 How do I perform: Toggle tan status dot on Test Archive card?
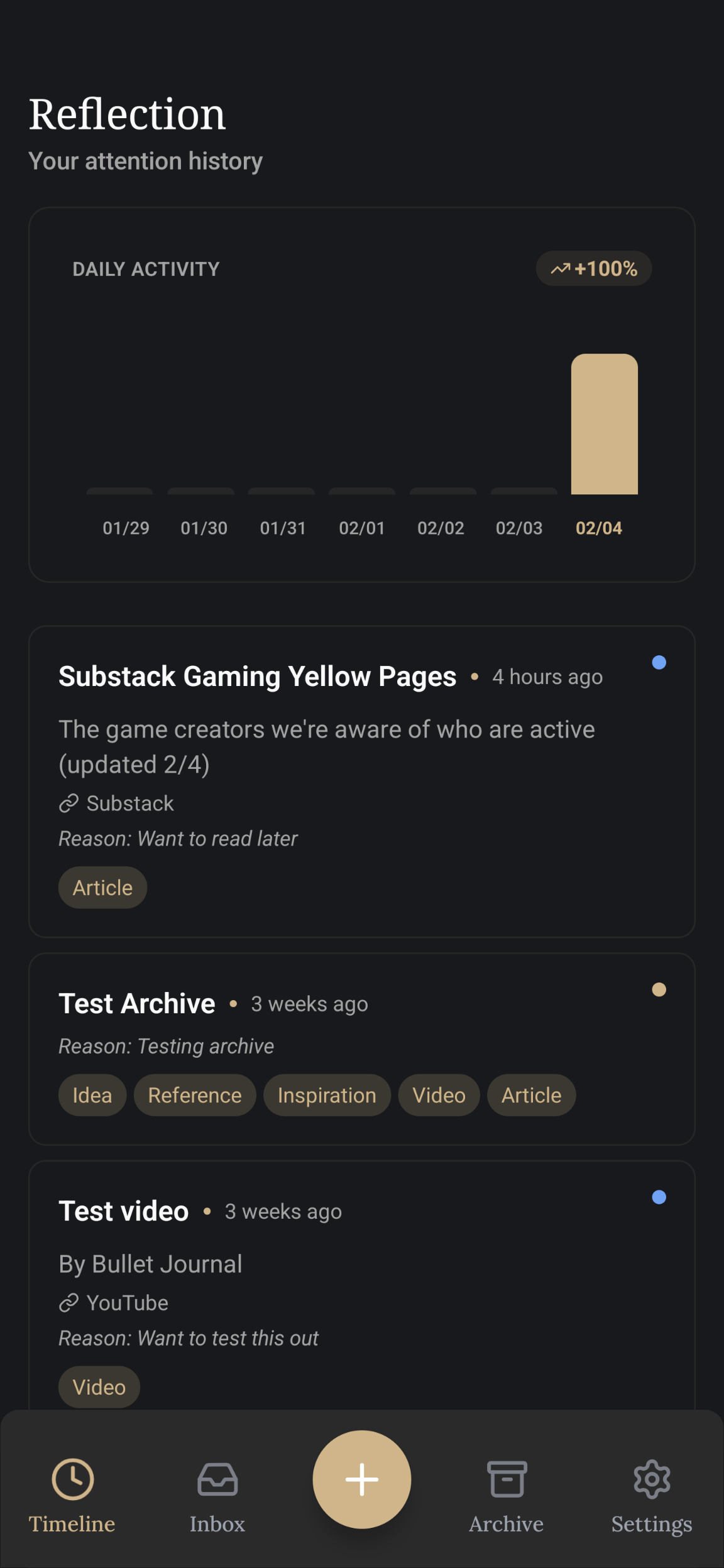click(659, 990)
